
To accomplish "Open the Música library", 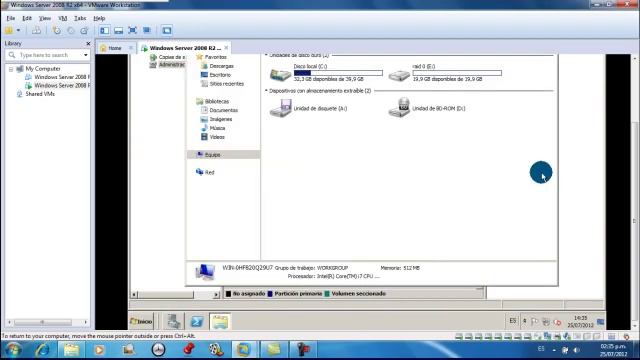I will pos(217,129).
